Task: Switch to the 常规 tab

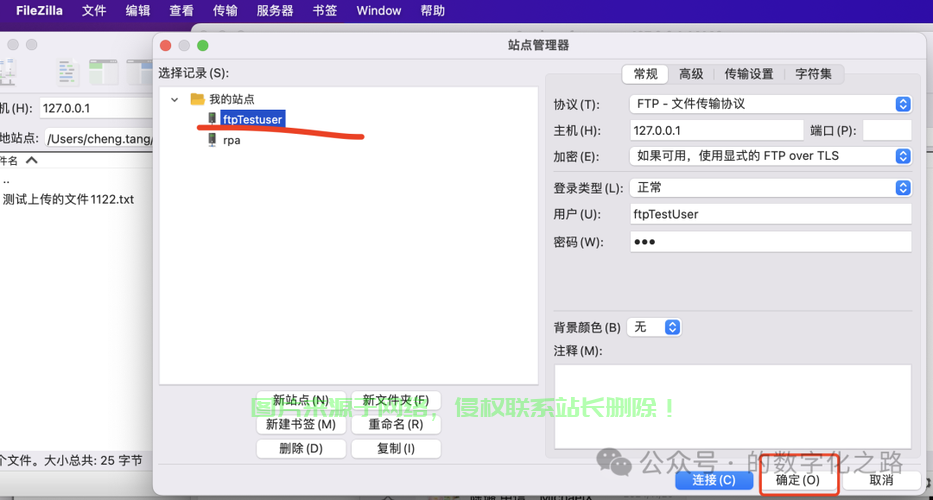Action: [x=646, y=74]
